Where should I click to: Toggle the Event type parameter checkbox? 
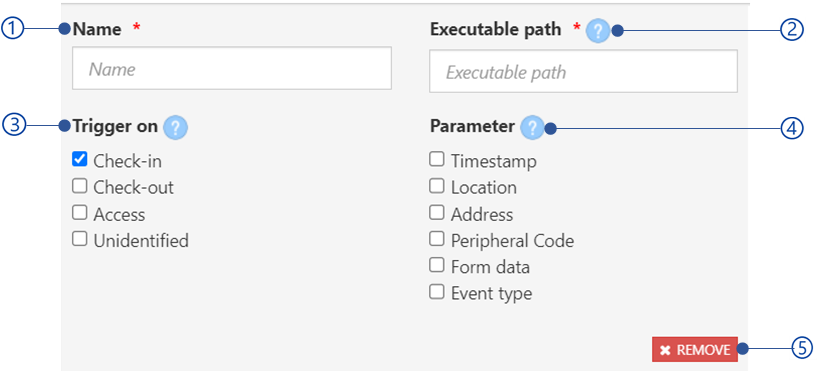[437, 292]
